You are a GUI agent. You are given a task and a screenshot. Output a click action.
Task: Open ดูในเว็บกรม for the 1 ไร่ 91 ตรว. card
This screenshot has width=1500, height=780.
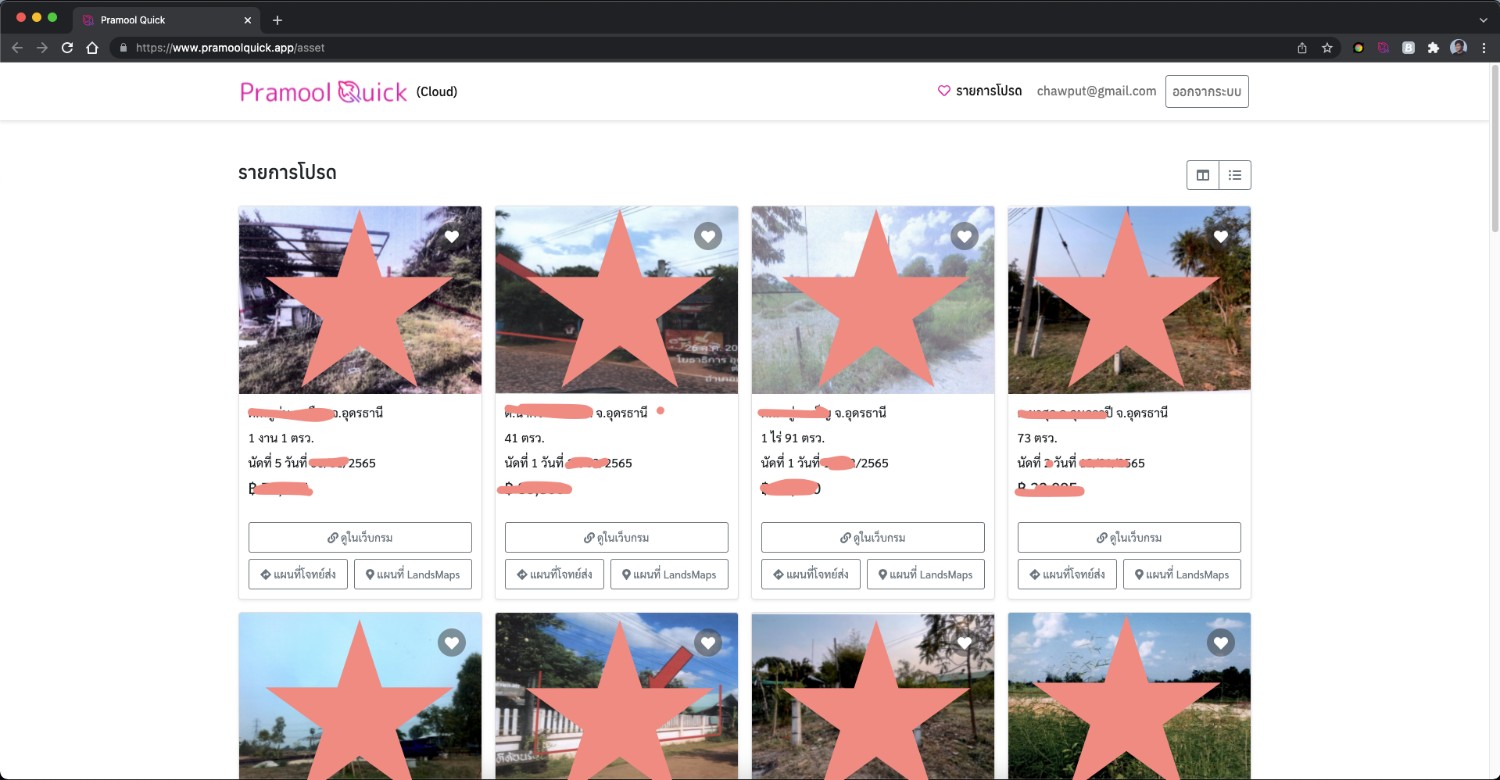873,537
